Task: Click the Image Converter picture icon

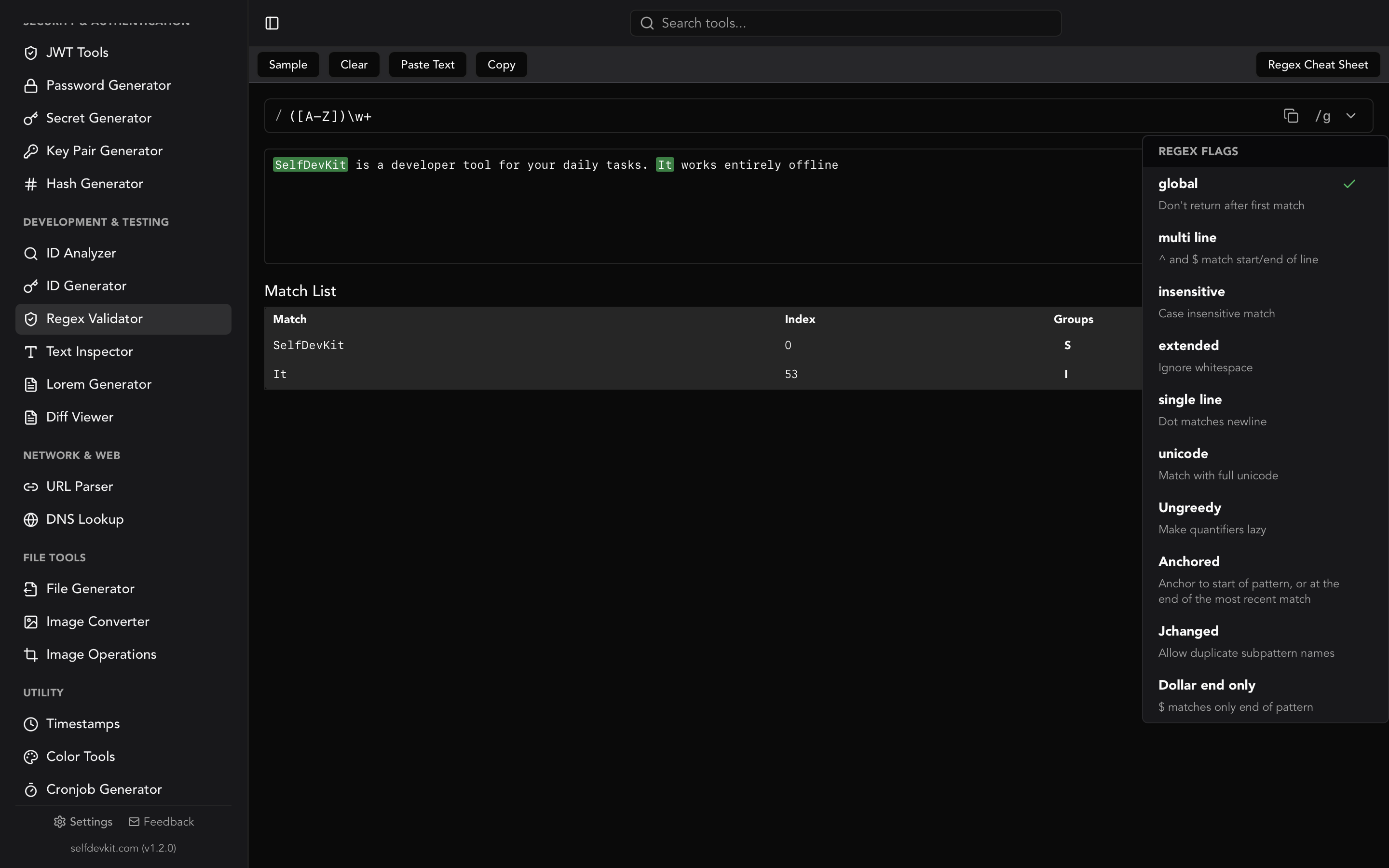Action: pyautogui.click(x=31, y=622)
